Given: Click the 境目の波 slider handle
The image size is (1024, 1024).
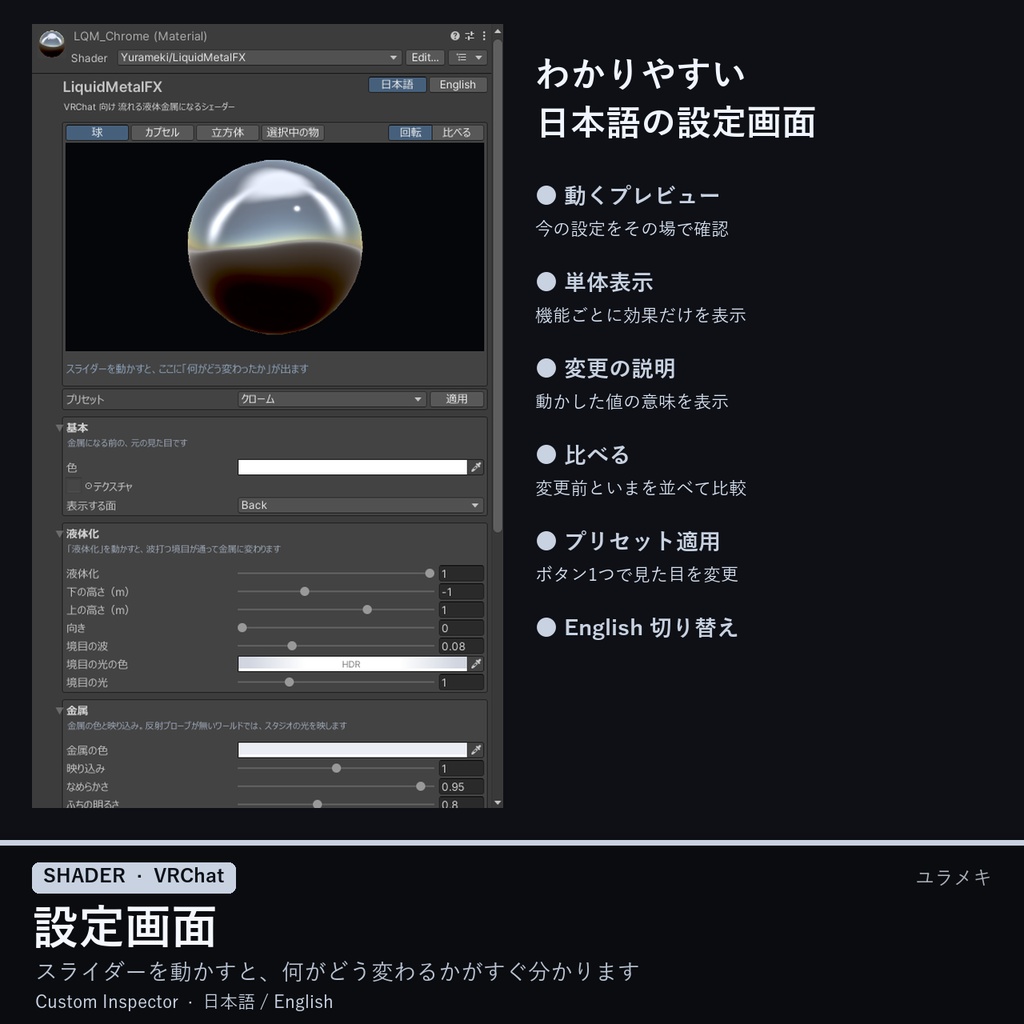Looking at the screenshot, I should (x=292, y=646).
